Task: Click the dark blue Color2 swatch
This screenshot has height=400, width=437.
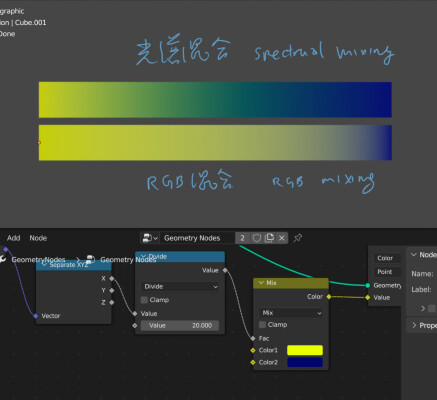Action: point(305,362)
